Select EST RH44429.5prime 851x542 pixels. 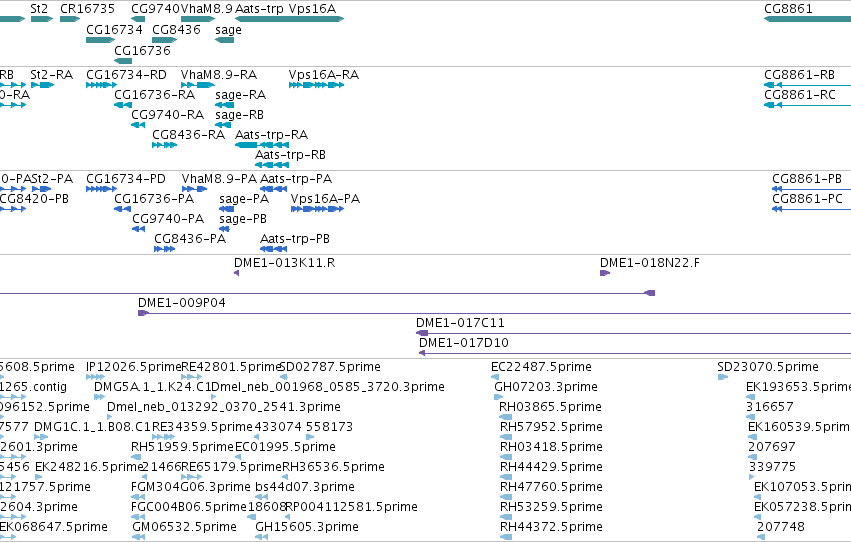[x=506, y=477]
